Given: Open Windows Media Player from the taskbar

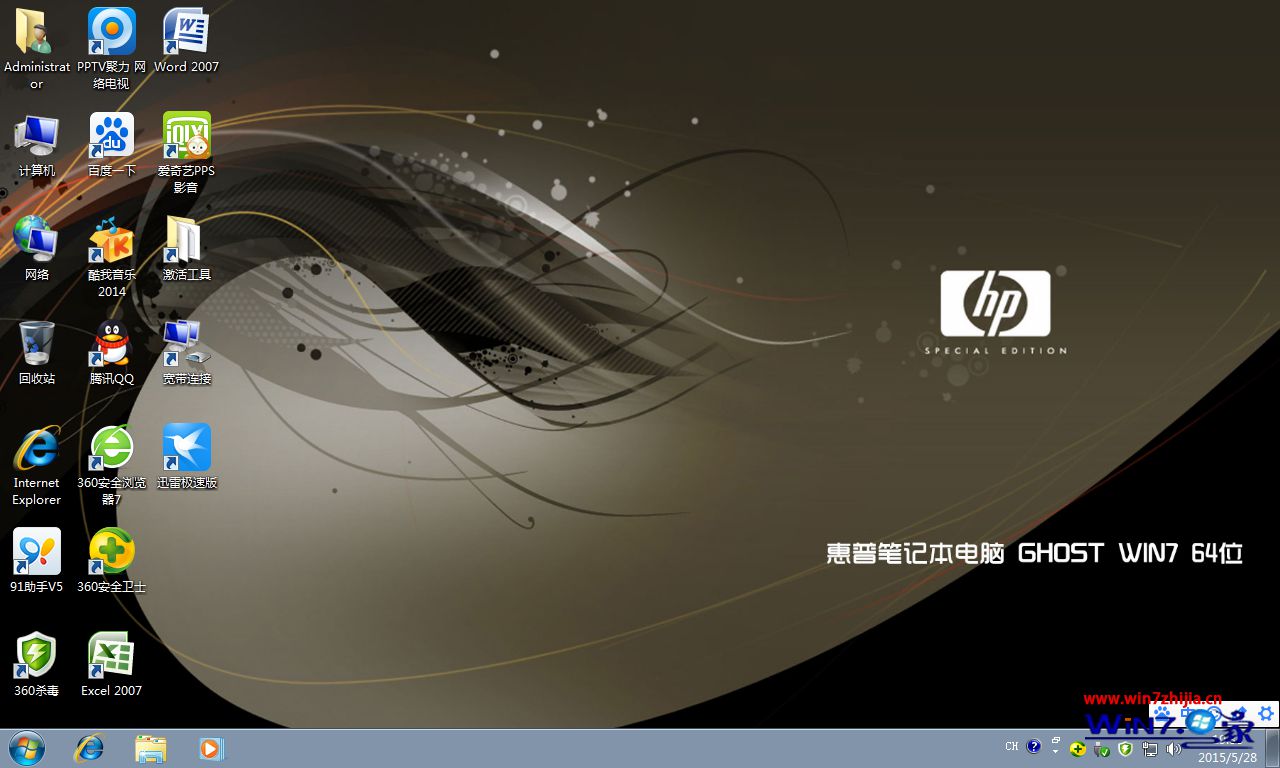Looking at the screenshot, I should [211, 748].
